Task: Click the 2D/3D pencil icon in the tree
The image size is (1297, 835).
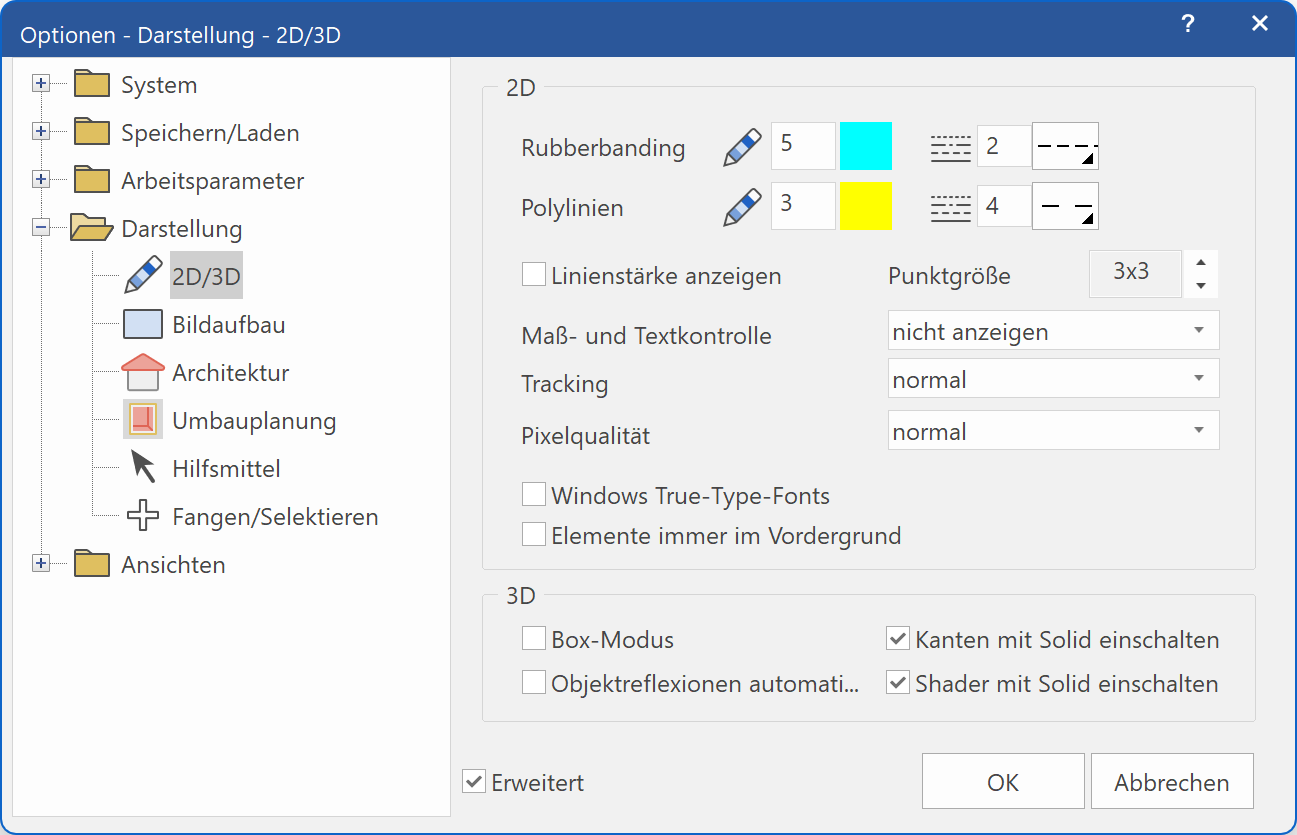Action: [x=143, y=274]
